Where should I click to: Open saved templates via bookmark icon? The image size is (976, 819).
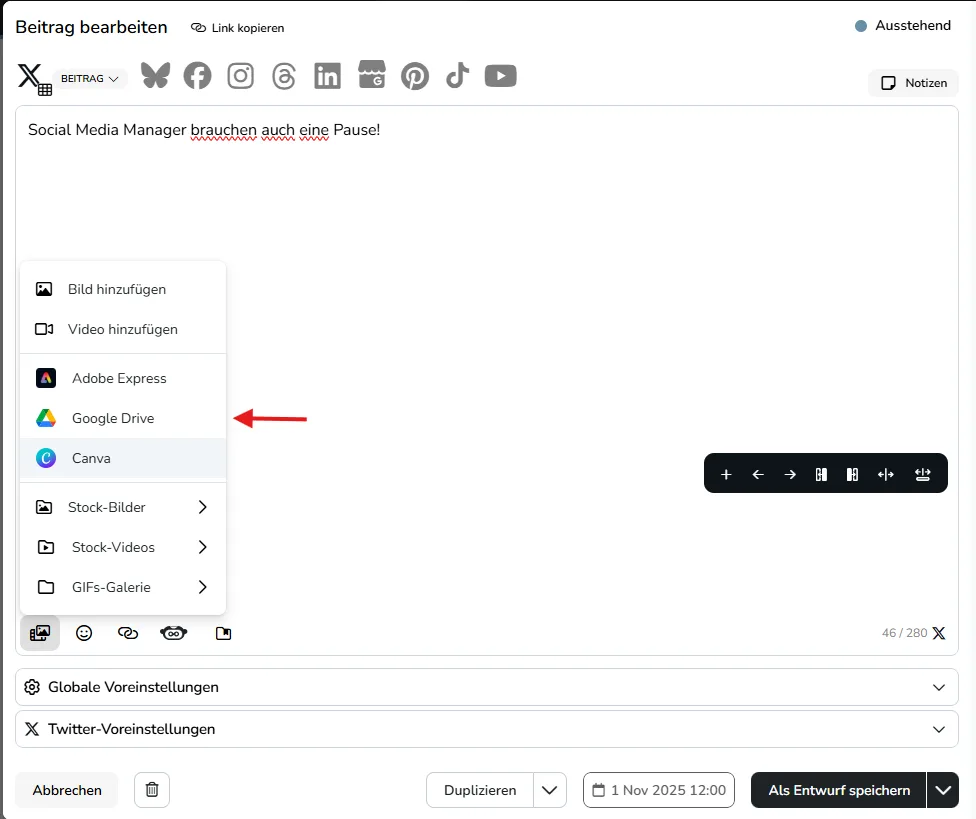click(x=223, y=632)
